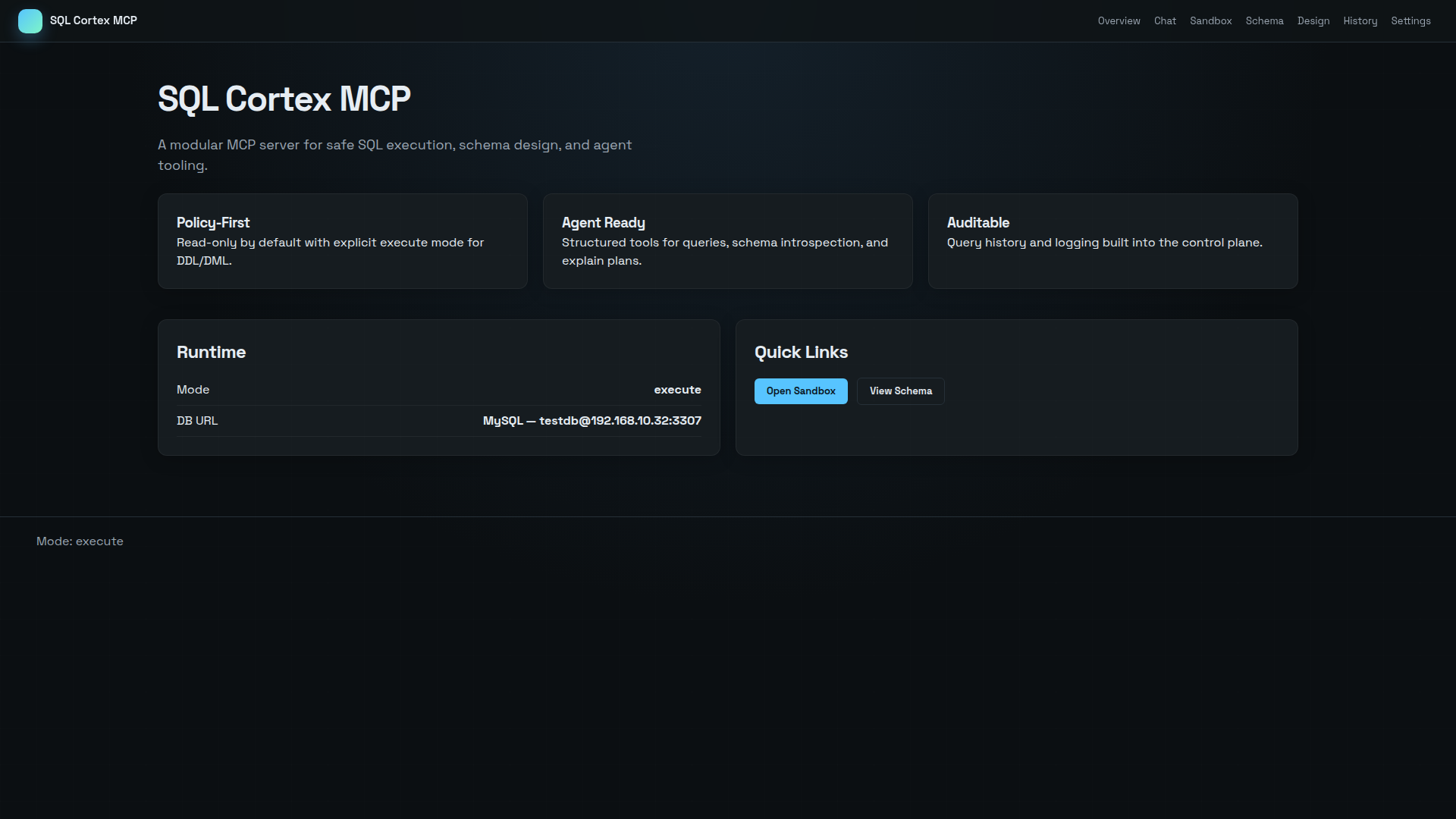The image size is (1456, 819).
Task: Click the 'Structured tools for queries' description
Action: [725, 252]
